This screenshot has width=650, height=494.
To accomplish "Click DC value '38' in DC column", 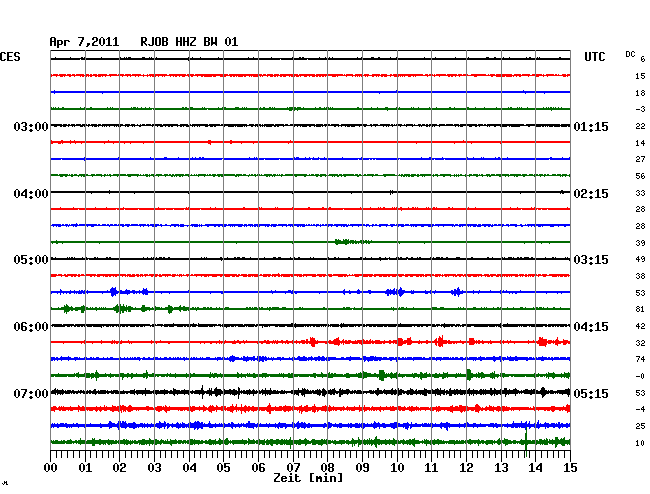I will (x=640, y=276).
